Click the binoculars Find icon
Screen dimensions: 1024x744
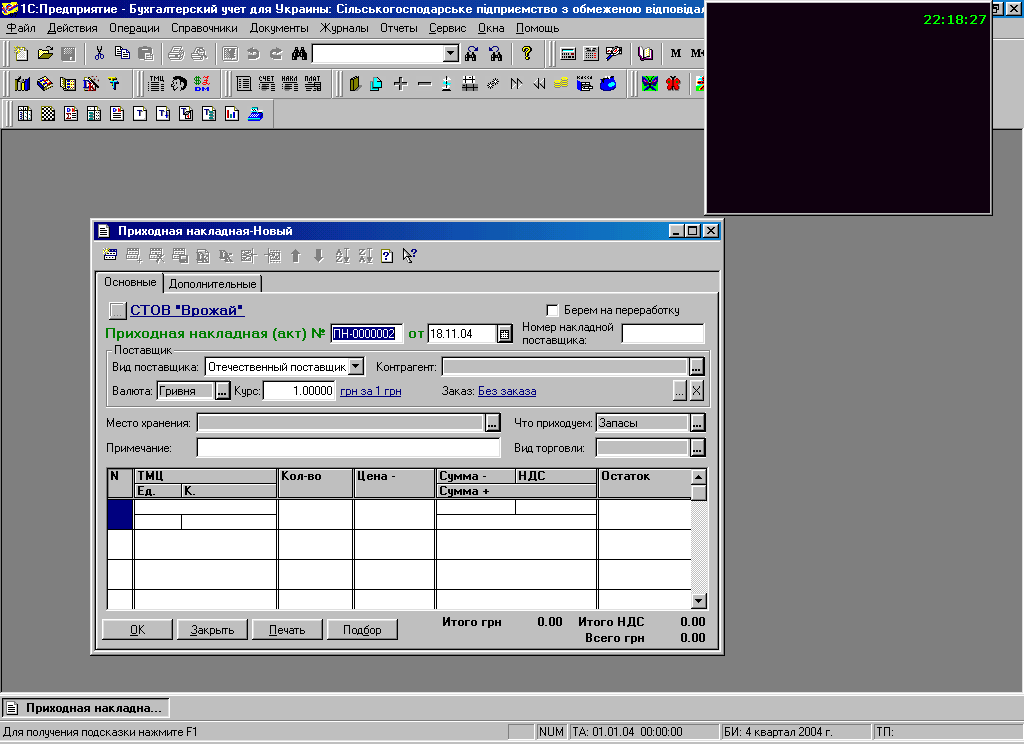pos(299,54)
